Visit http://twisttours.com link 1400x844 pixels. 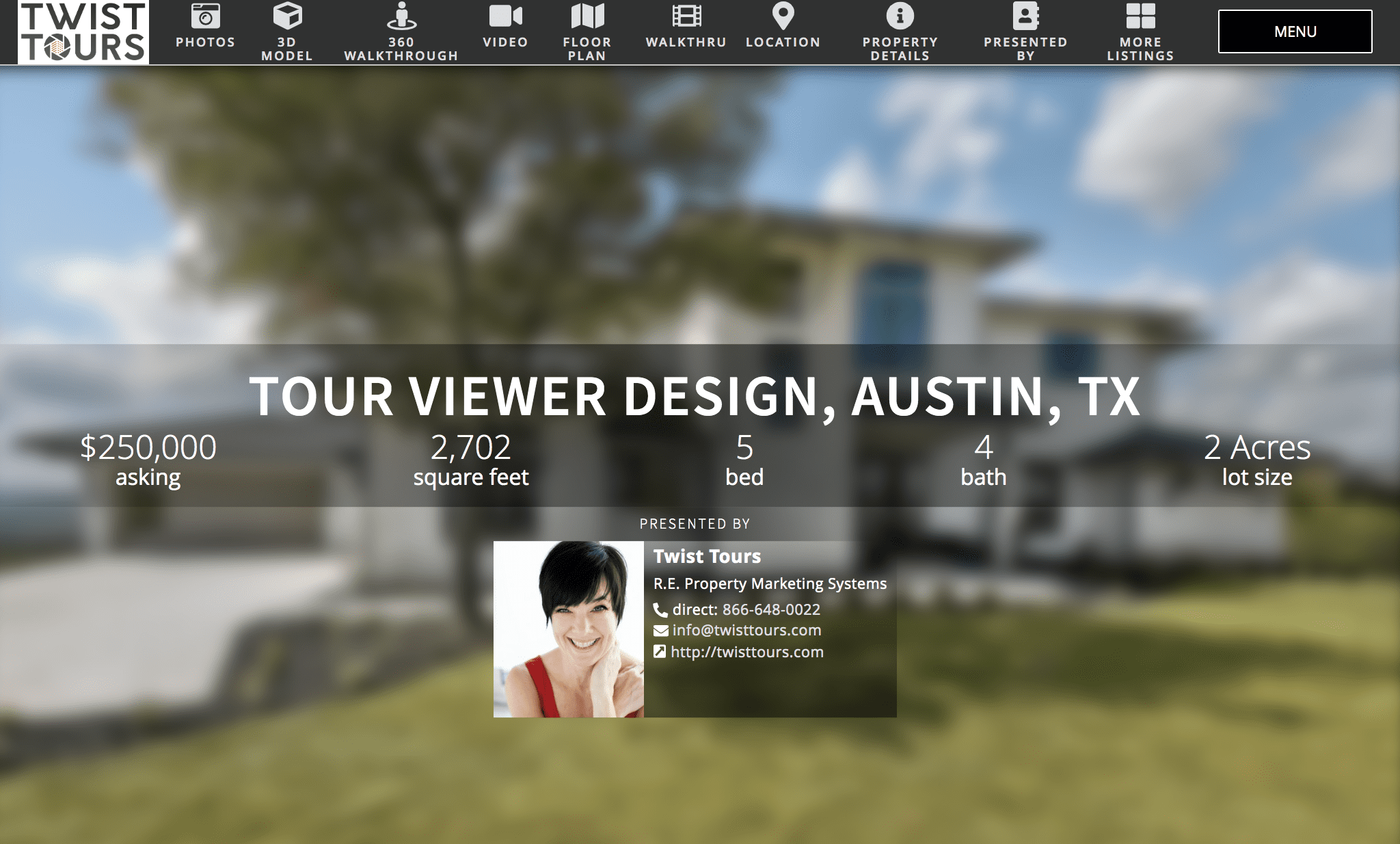coord(746,652)
